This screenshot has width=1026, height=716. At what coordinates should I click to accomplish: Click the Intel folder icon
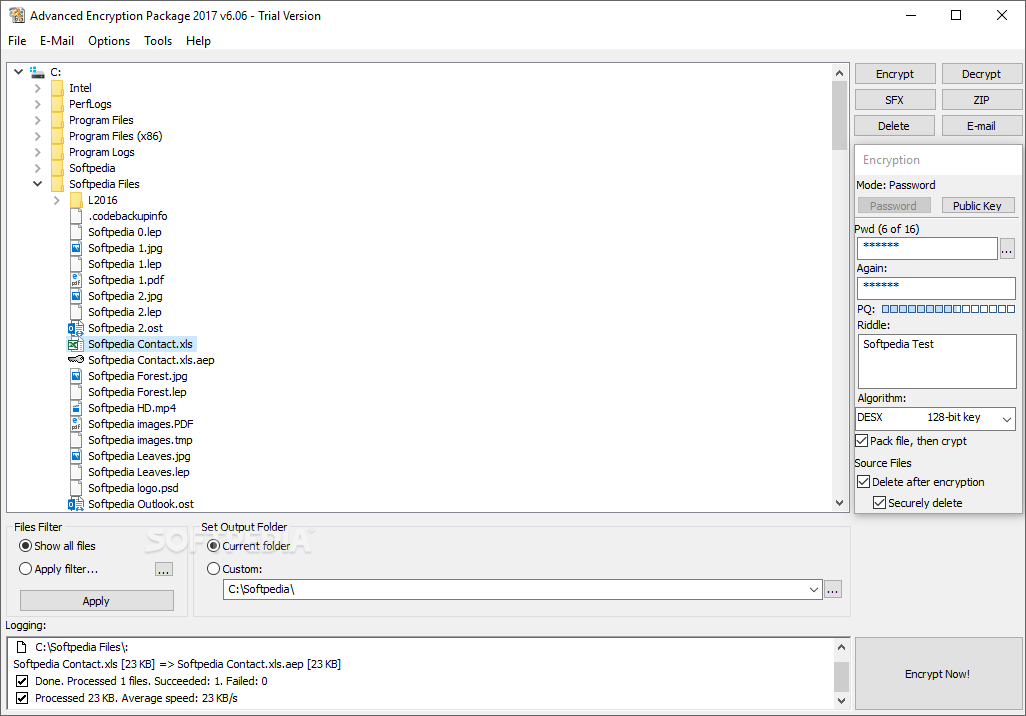click(x=58, y=88)
